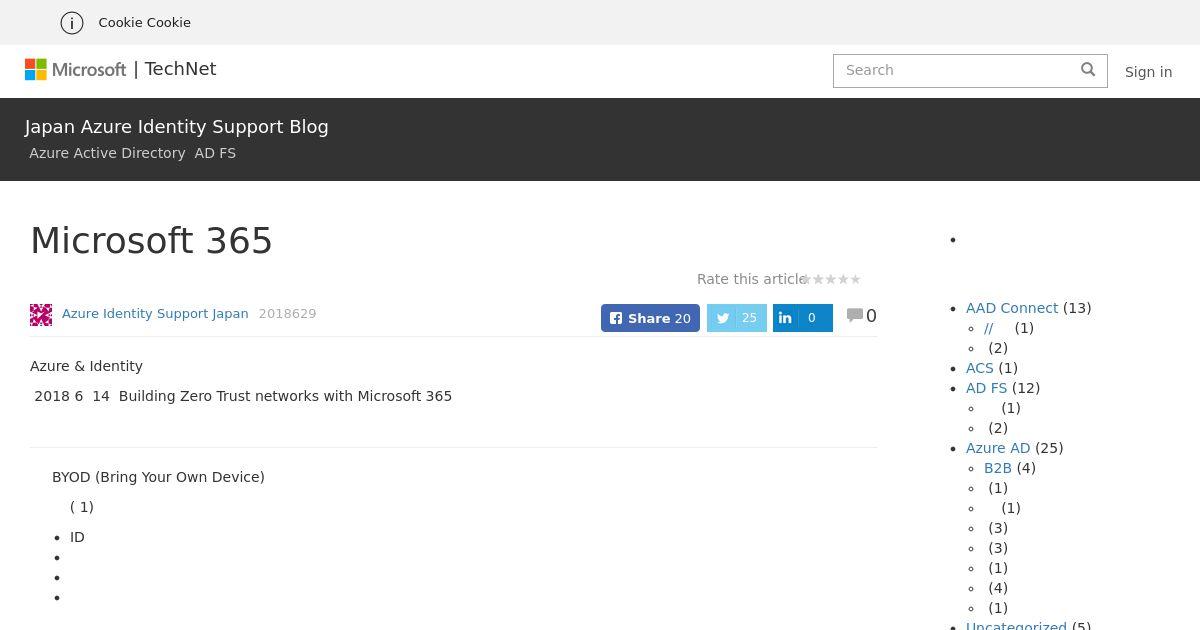Click the Sign in link
Image resolution: width=1200 pixels, height=630 pixels.
pyautogui.click(x=1148, y=72)
